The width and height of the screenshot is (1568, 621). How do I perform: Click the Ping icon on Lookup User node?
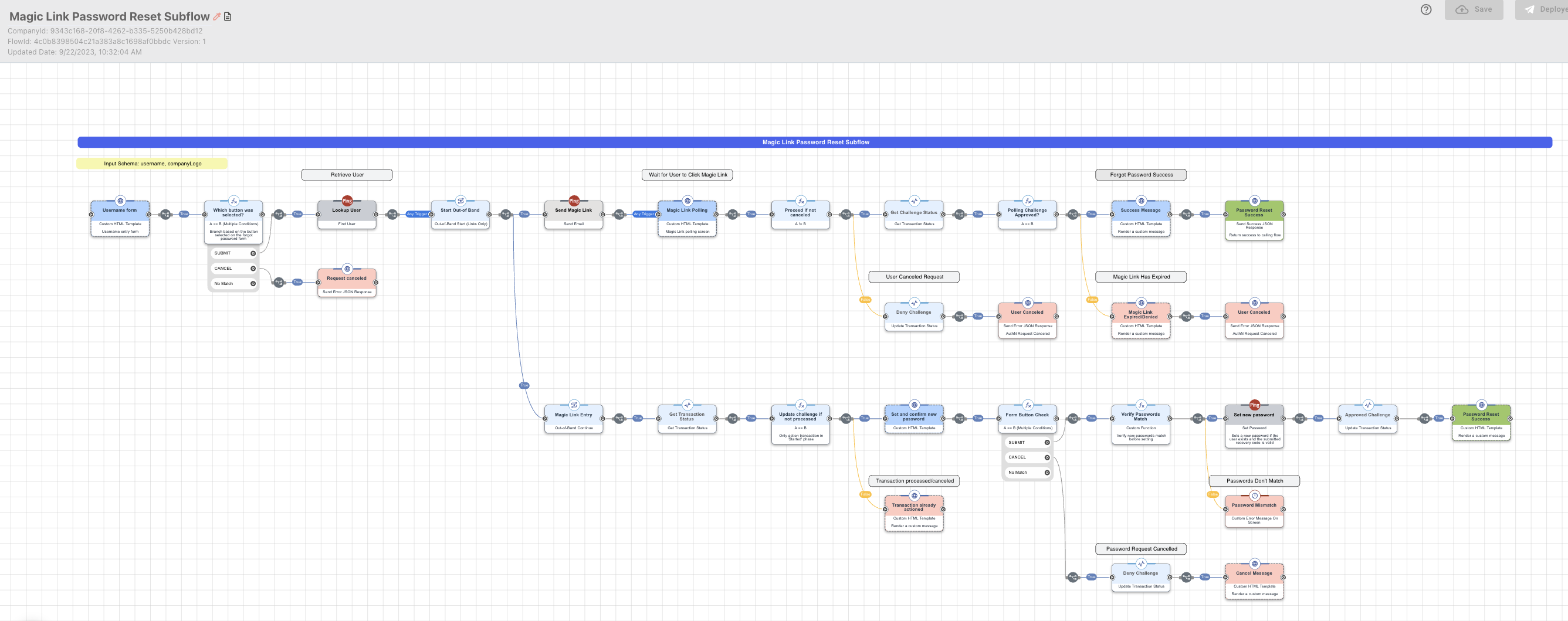[x=347, y=201]
